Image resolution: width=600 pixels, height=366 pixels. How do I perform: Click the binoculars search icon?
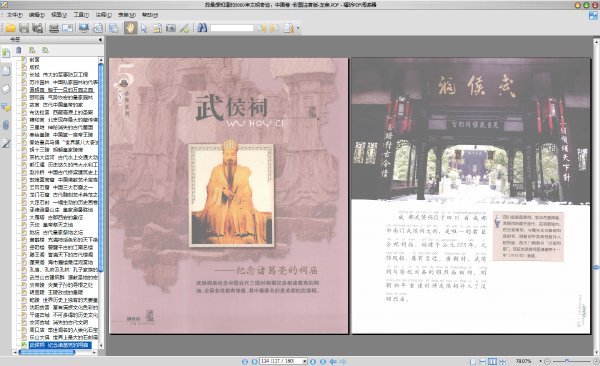[202, 28]
